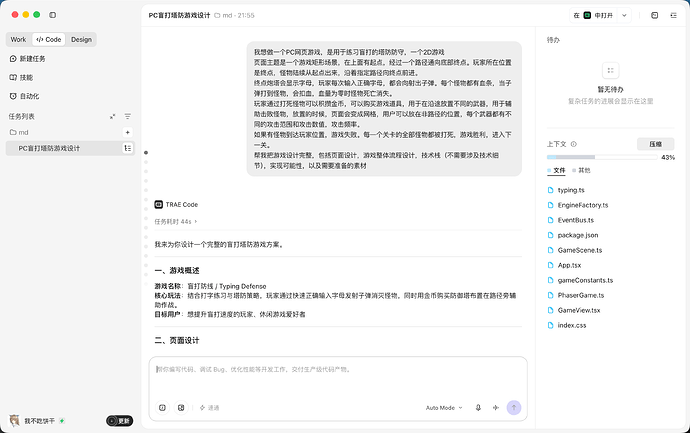Start a new task (新建任务)
The image size is (690, 433).
(27, 59)
